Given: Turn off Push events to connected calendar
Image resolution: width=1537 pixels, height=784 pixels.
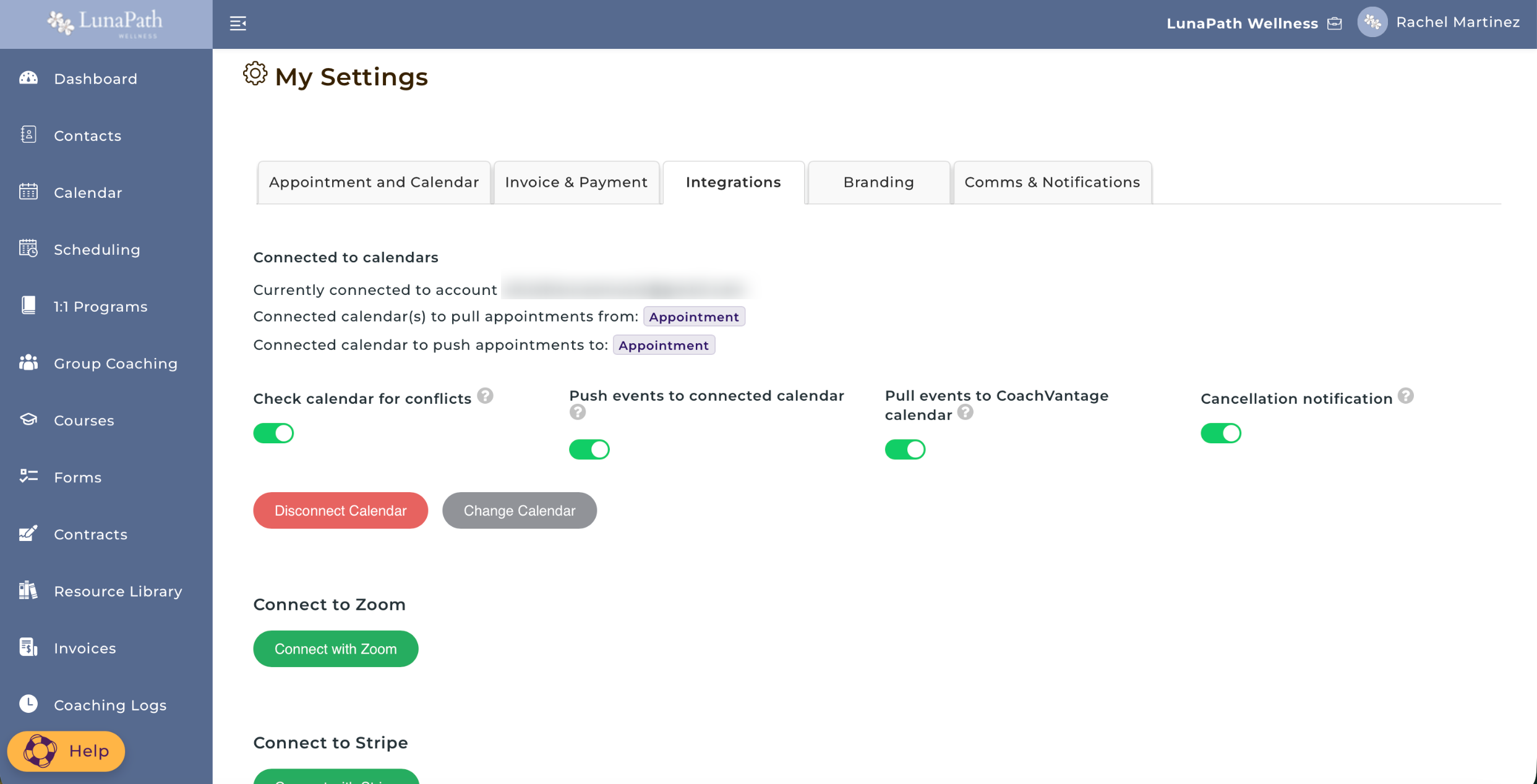Looking at the screenshot, I should tap(589, 450).
